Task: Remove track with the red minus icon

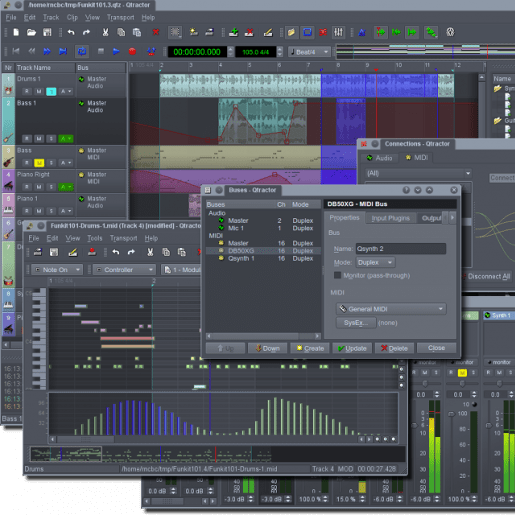Action: [249, 32]
